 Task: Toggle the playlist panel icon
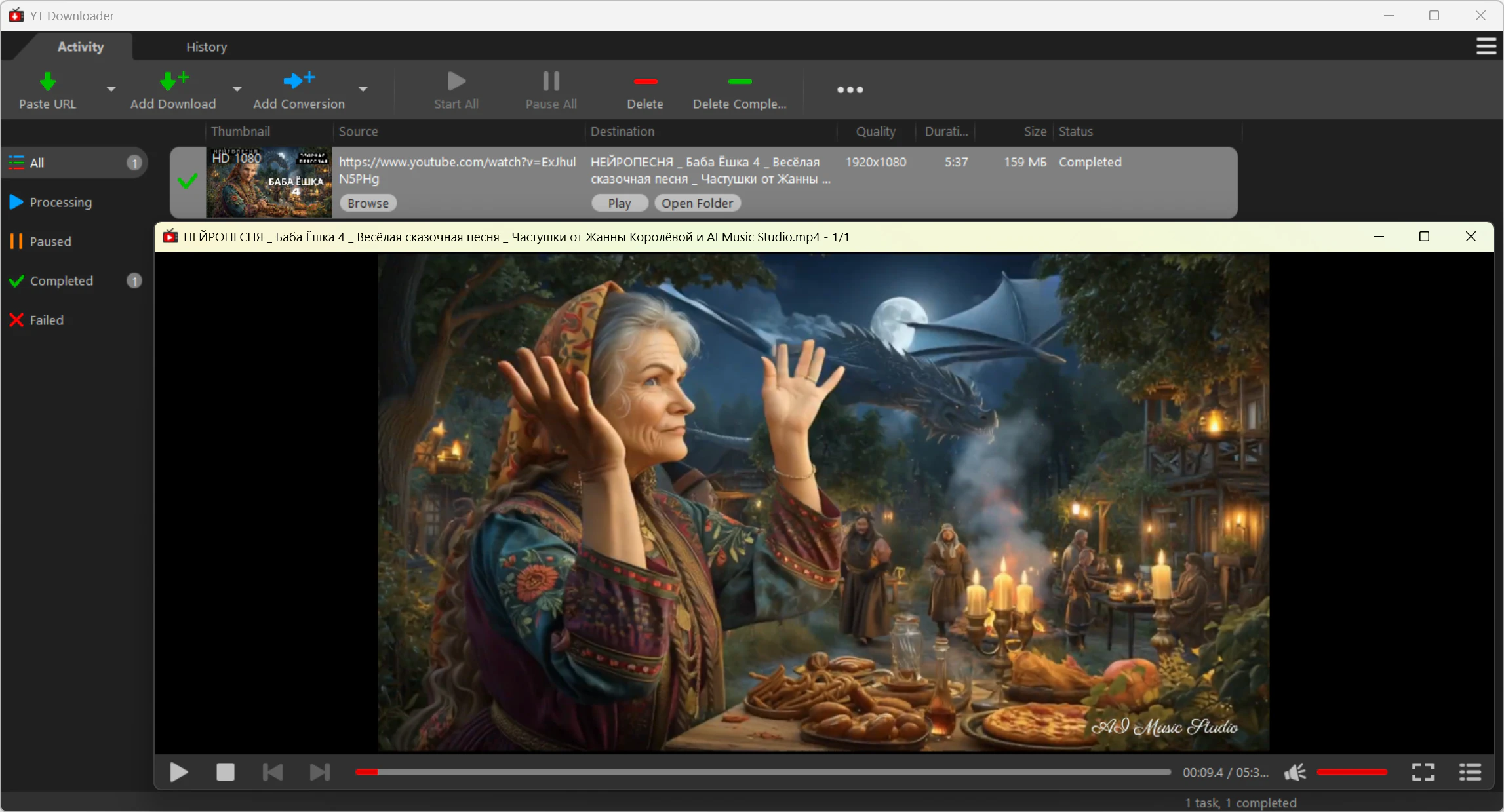(x=1470, y=772)
